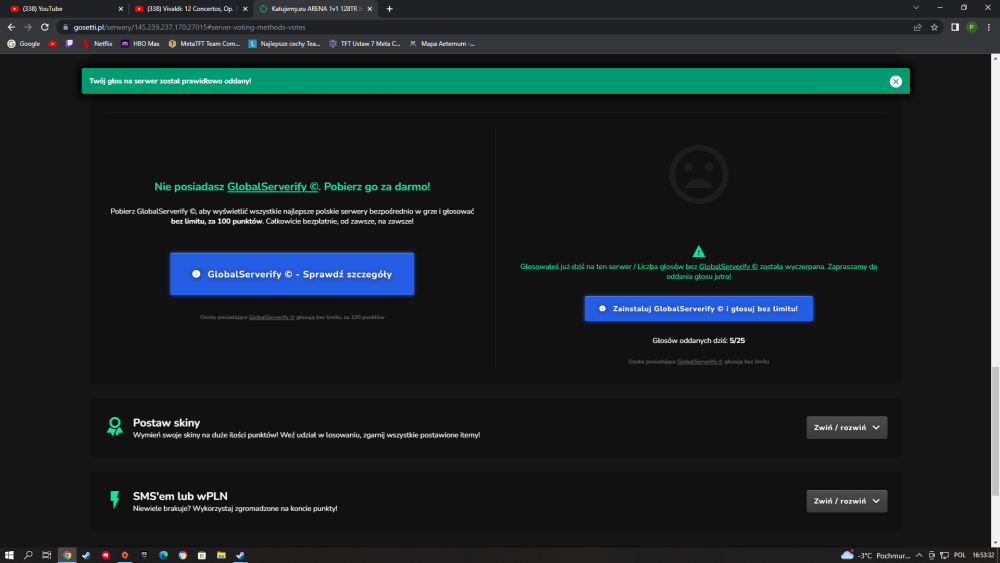The height and width of the screenshot is (563, 1000).
Task: Open the MetaTFT Team Comps bookmark
Action: [204, 44]
